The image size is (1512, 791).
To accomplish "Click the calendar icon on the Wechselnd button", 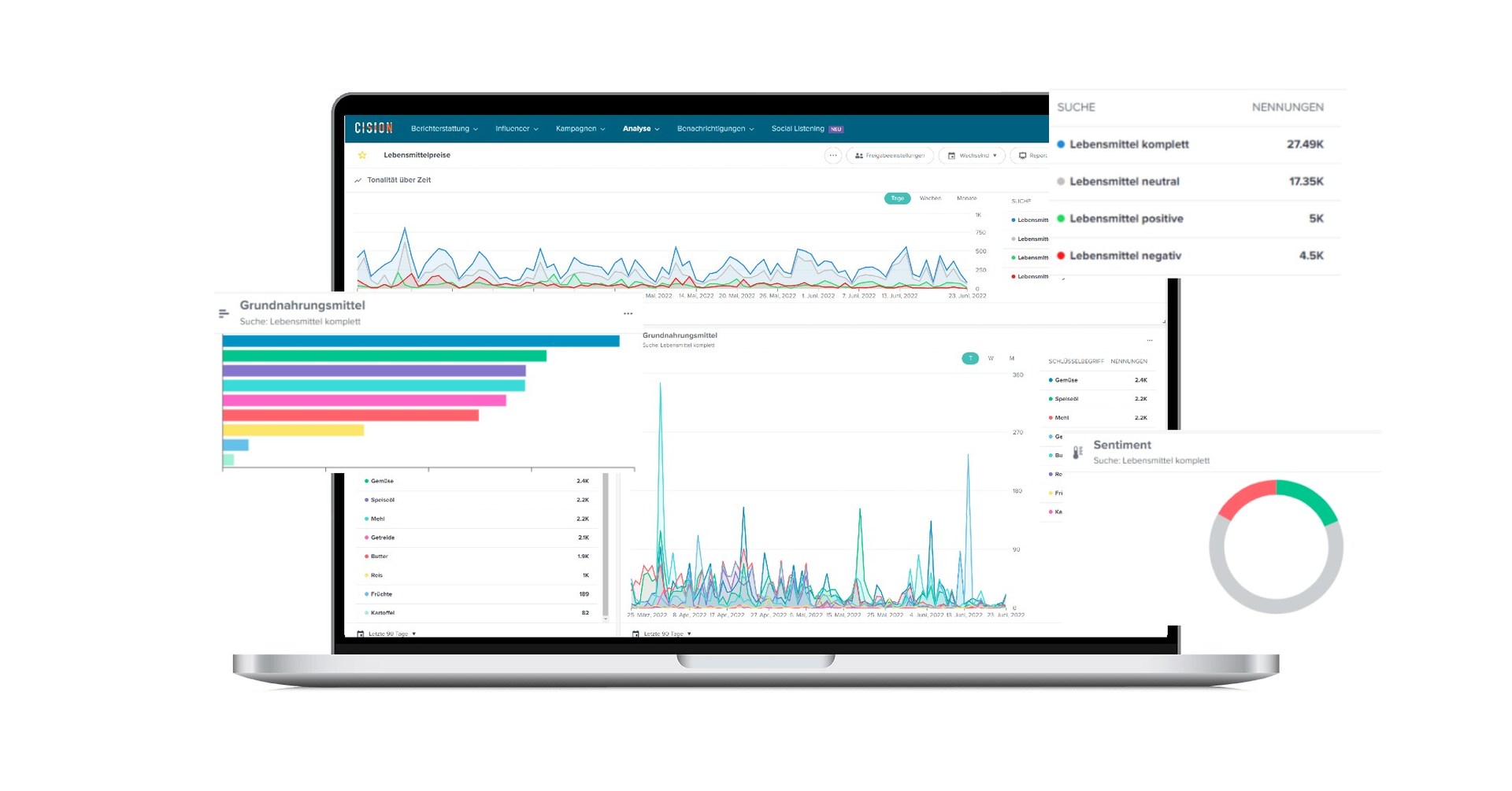I will pyautogui.click(x=953, y=155).
